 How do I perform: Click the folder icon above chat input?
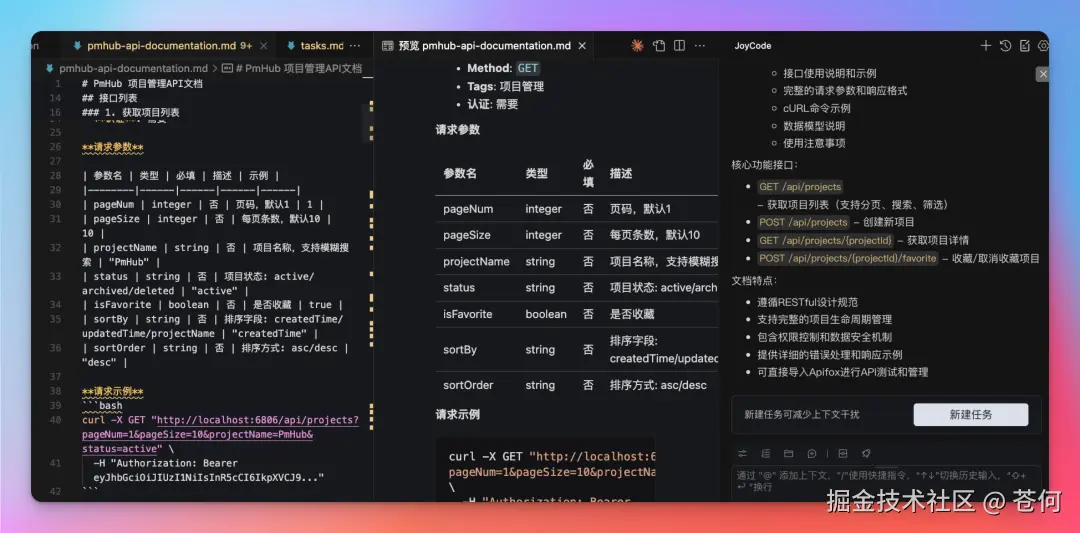789,453
